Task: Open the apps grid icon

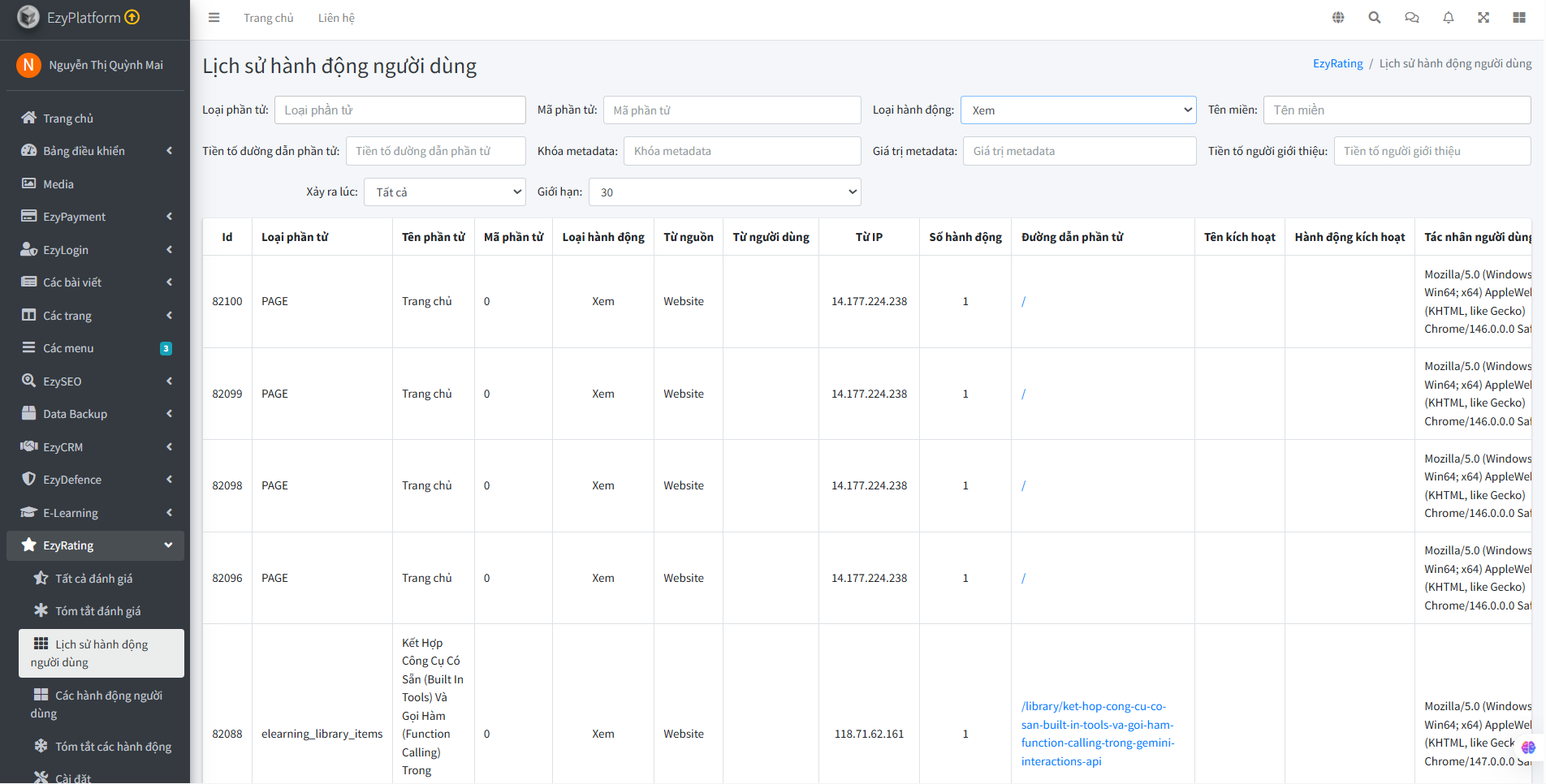Action: pos(1520,17)
